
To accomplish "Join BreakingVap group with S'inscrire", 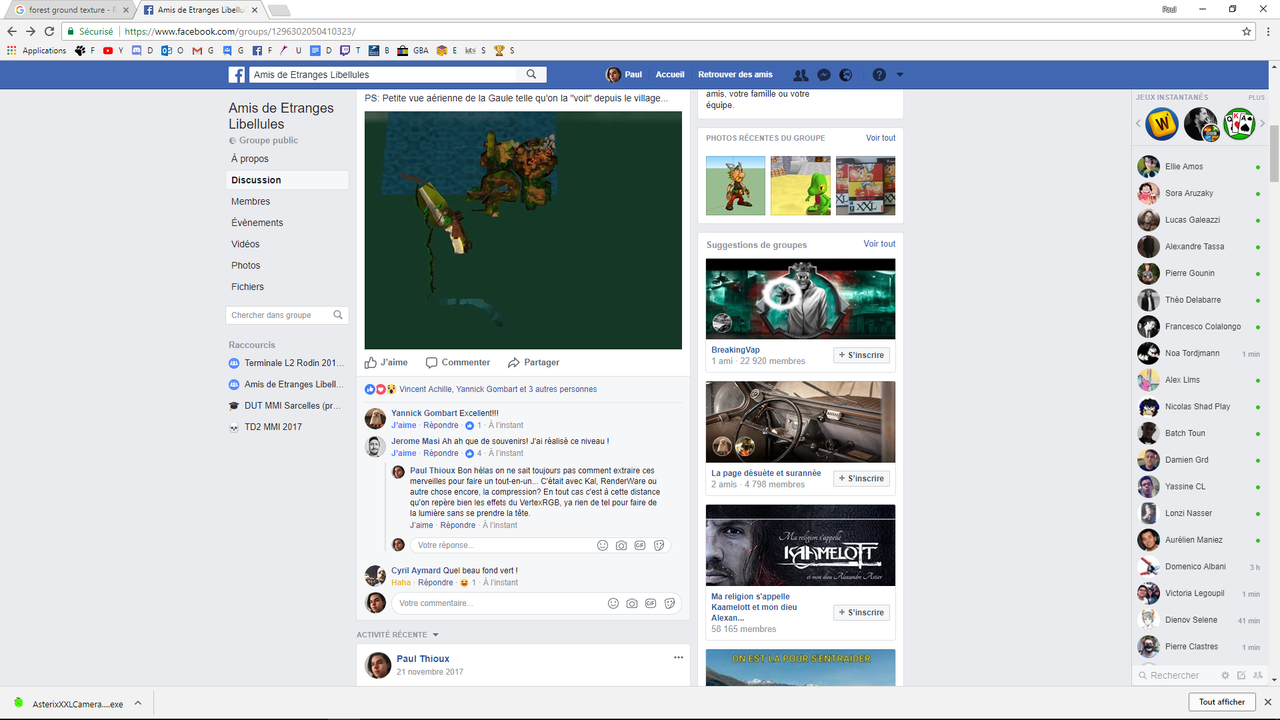I will tap(861, 355).
